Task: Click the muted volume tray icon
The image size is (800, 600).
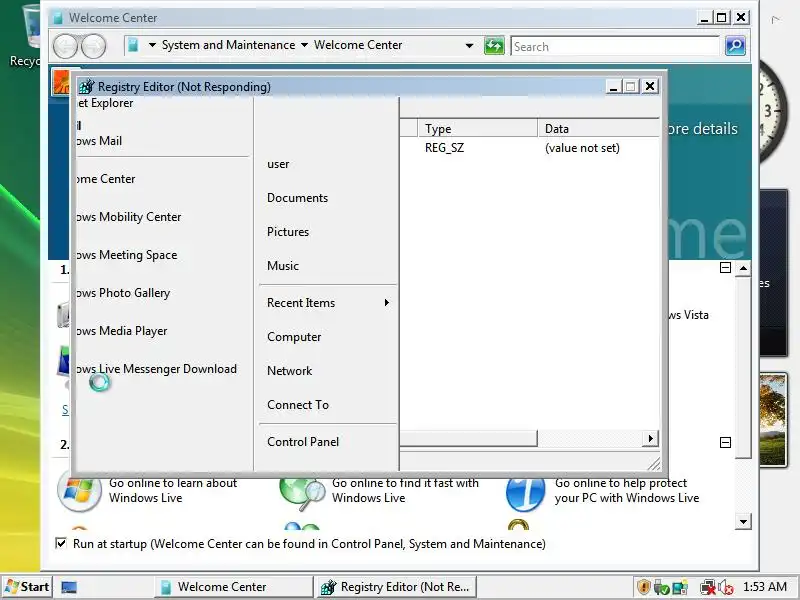Action: coord(726,587)
